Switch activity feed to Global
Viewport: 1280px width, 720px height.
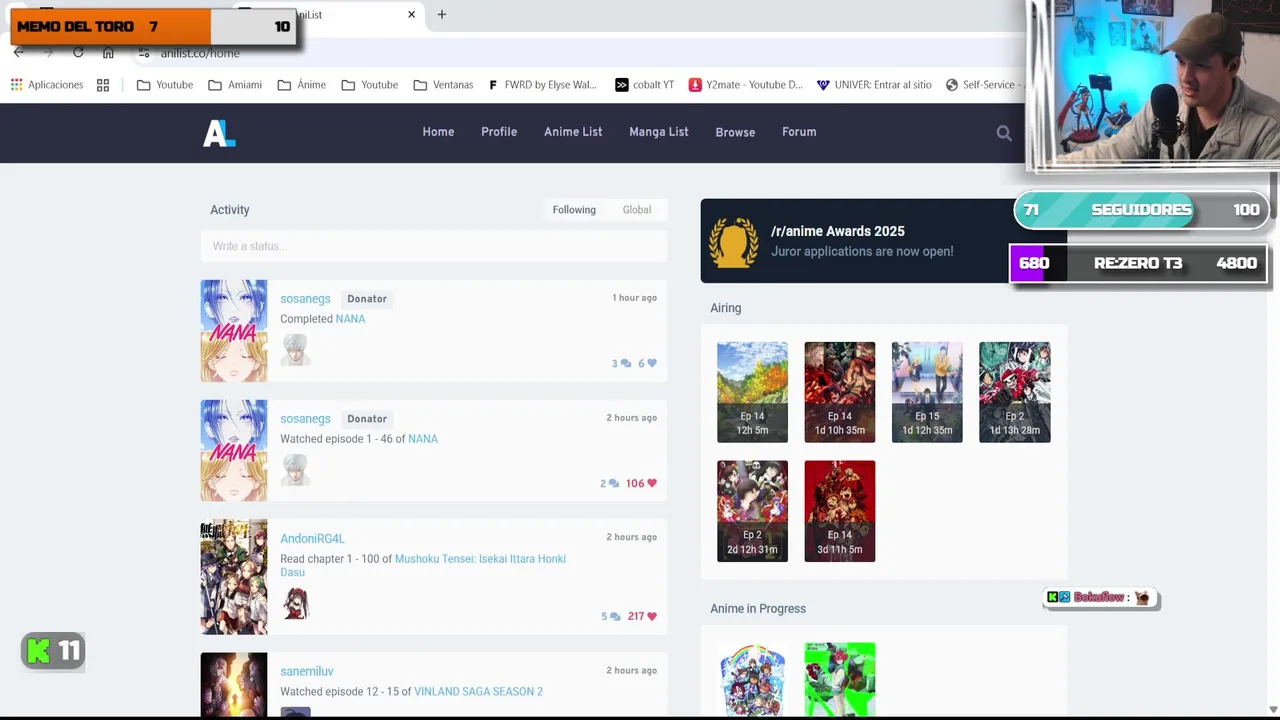pos(637,210)
